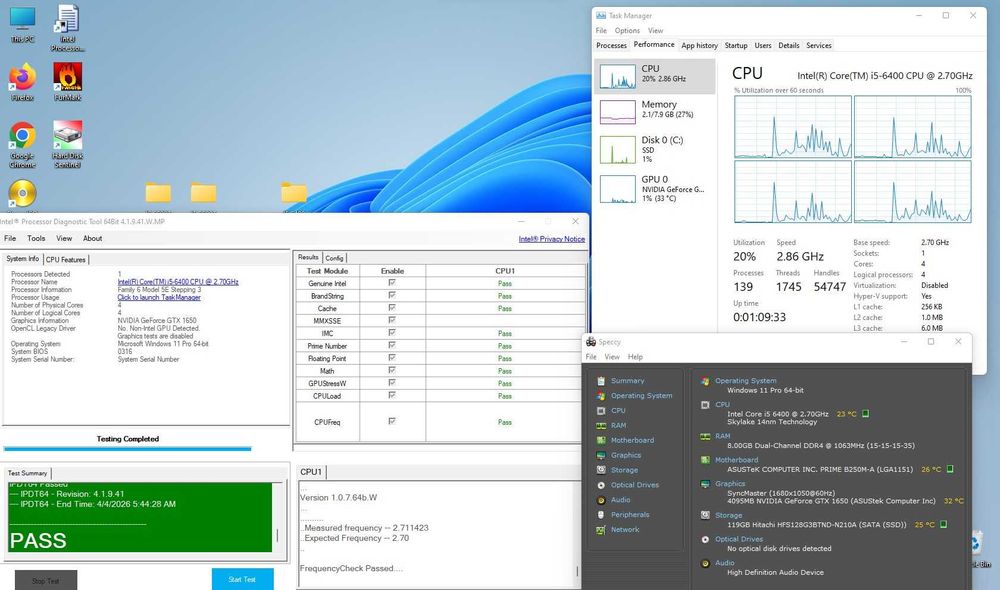Select Network icon in Speccy sidebar
The height and width of the screenshot is (590, 1000).
click(601, 529)
